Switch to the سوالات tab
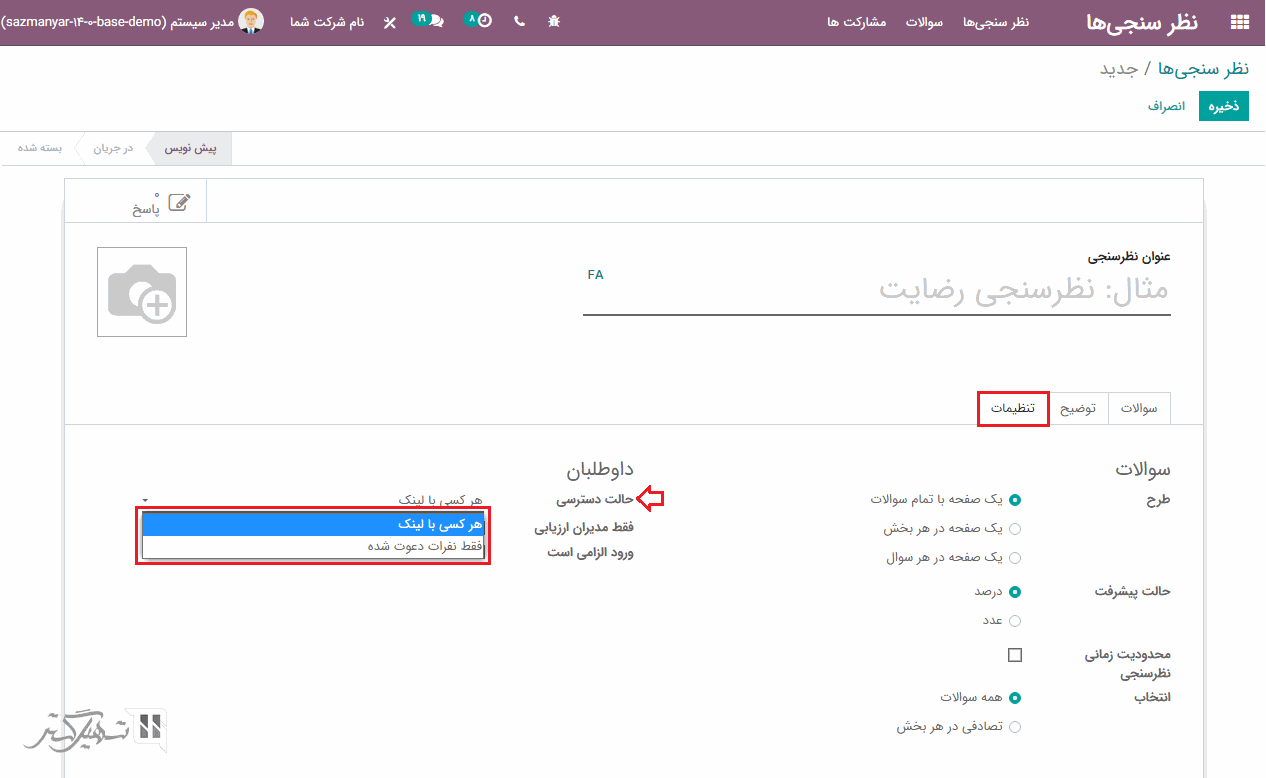This screenshot has width=1266, height=778. pyautogui.click(x=1139, y=409)
